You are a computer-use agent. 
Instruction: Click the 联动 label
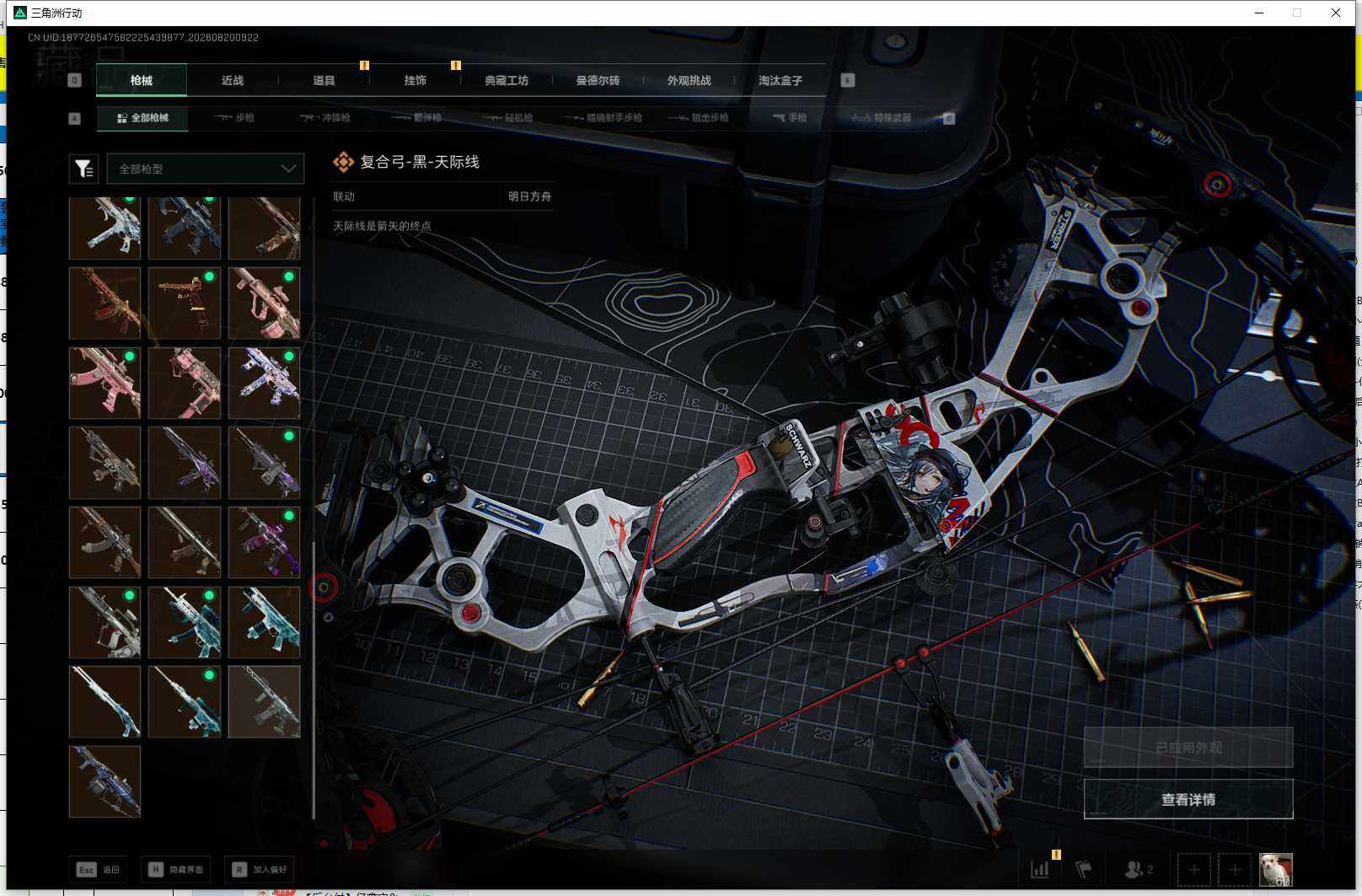point(344,196)
